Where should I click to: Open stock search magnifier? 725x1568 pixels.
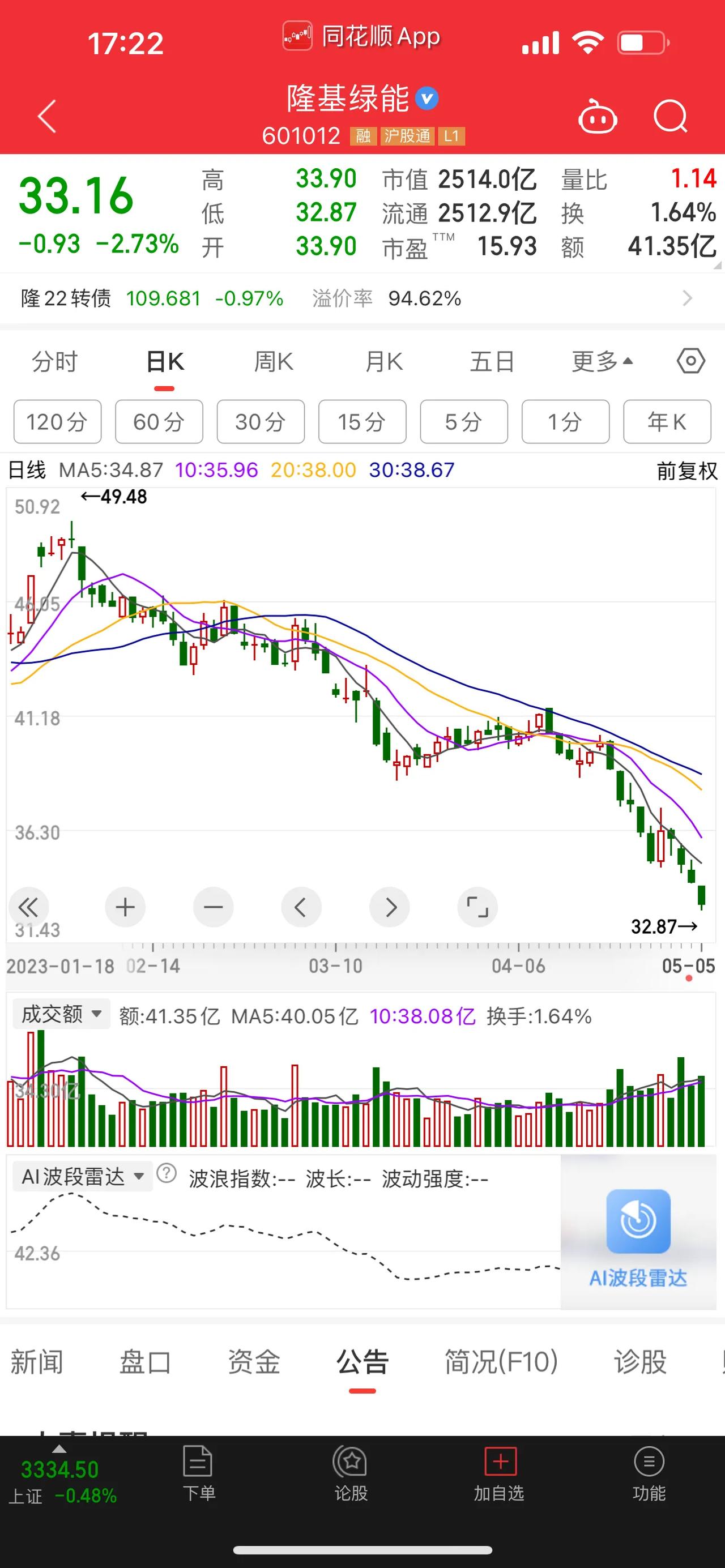670,116
